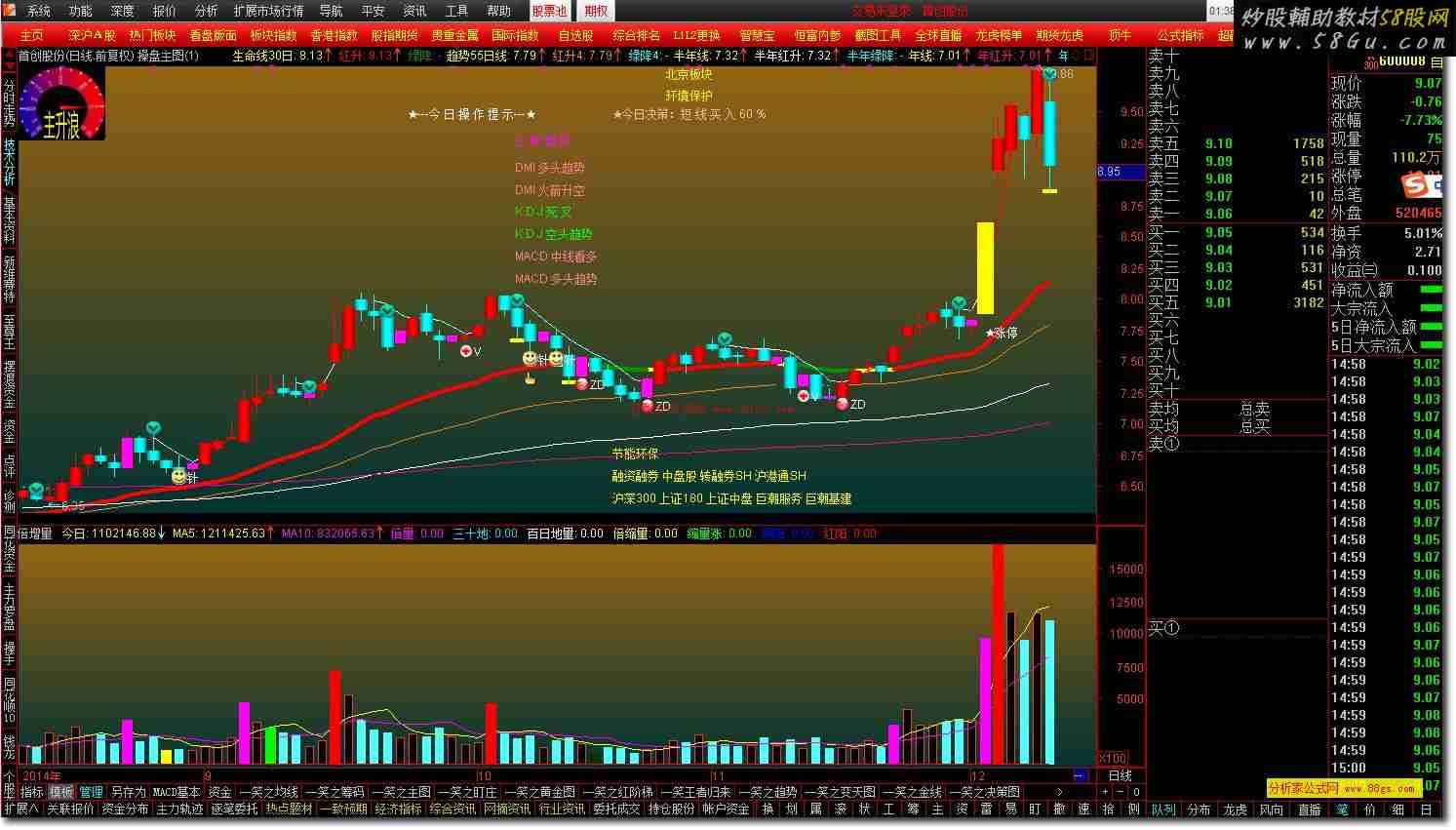Select the 技术分析 side tab
1456x830 pixels.
[x=9, y=161]
